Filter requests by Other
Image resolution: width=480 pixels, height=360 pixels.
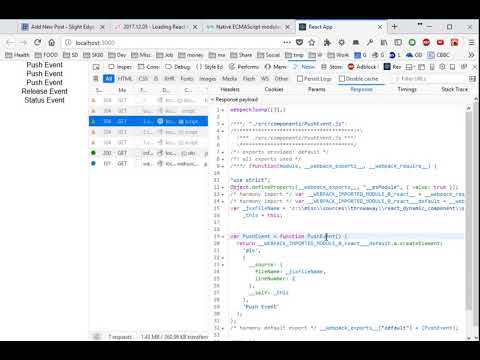pos(281,79)
